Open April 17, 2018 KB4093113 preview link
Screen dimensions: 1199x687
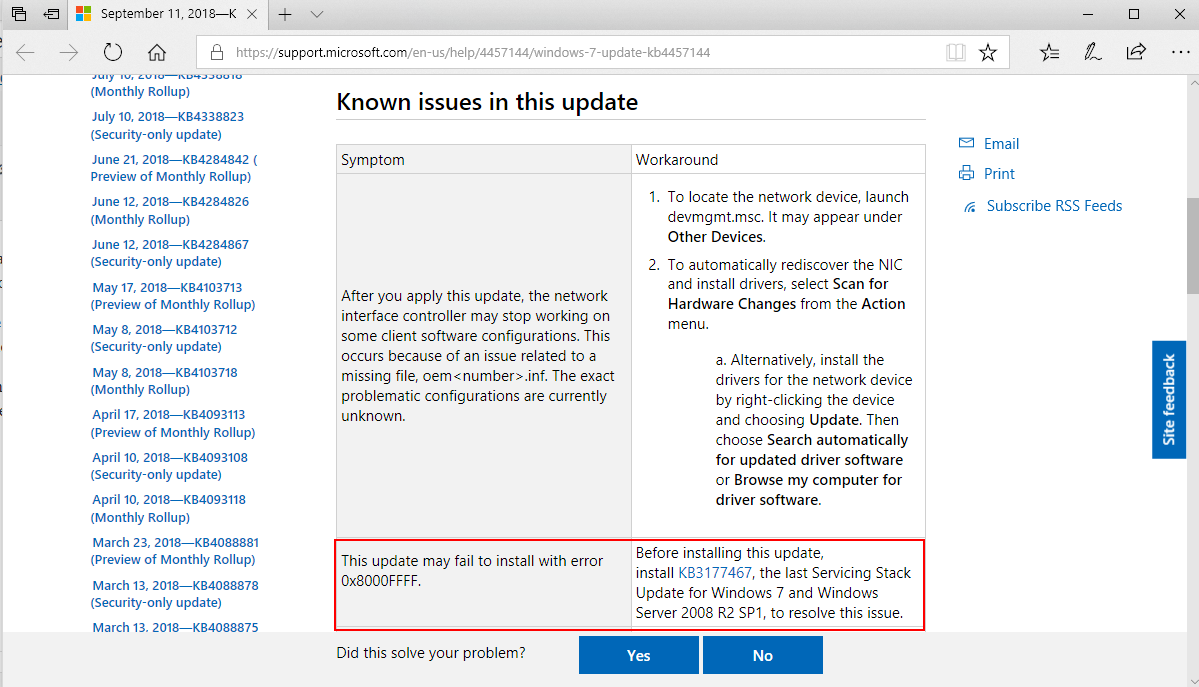point(173,423)
